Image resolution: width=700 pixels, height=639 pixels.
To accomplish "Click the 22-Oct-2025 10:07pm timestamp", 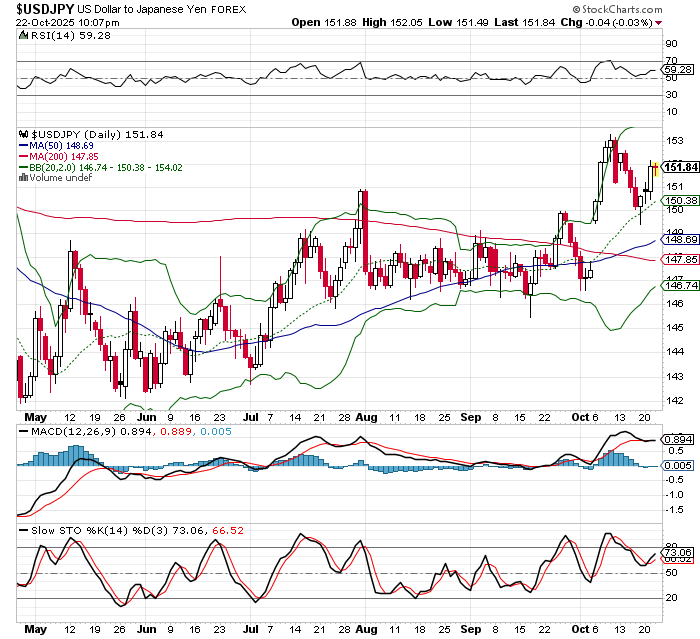I will (67, 22).
